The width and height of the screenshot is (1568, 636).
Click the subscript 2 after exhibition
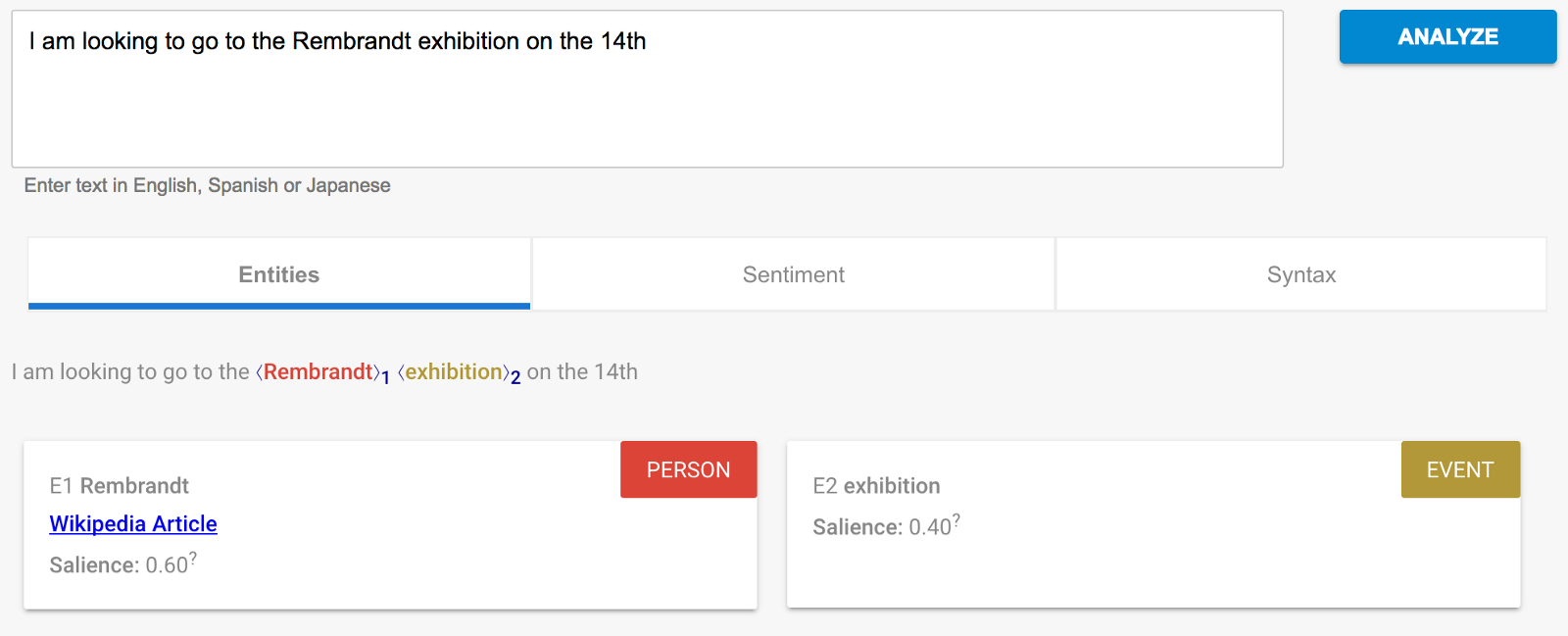tap(515, 378)
